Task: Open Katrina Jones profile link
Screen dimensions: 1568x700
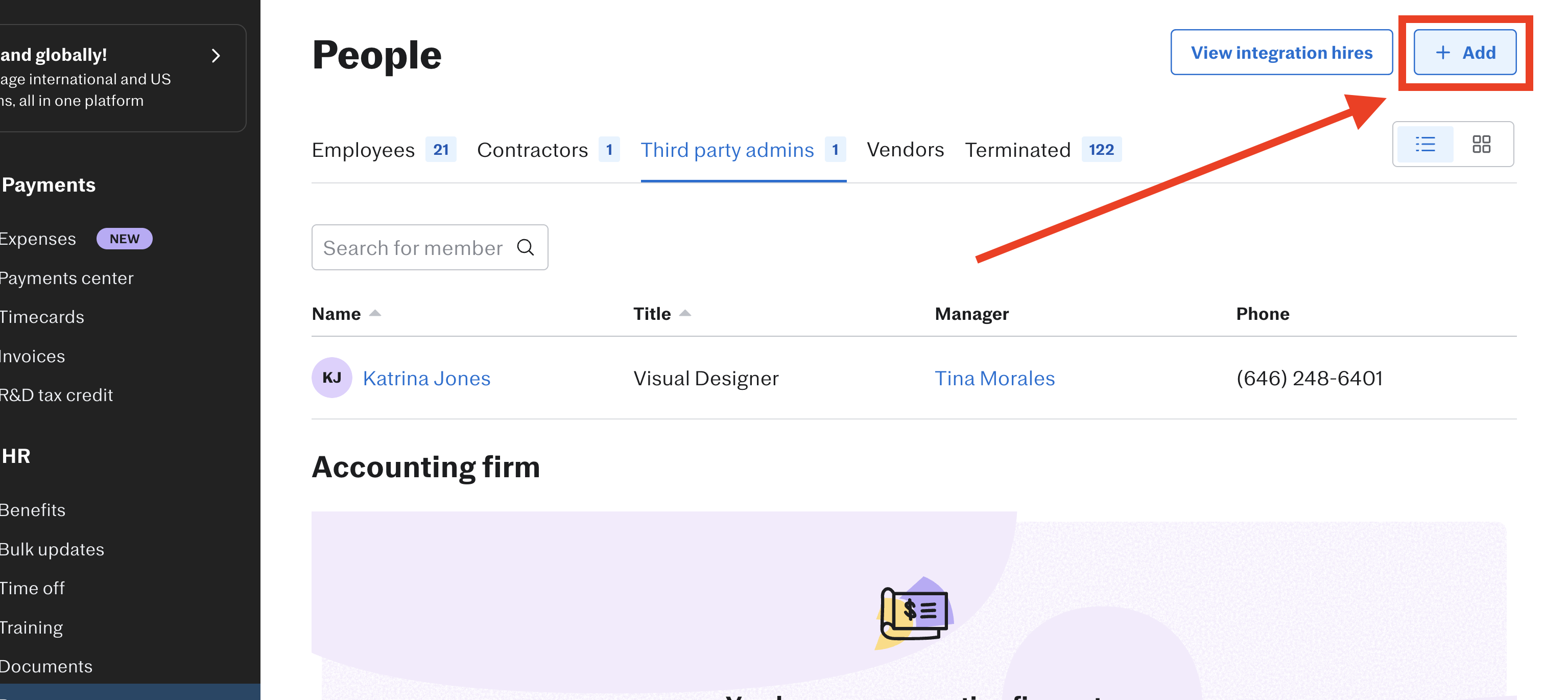Action: 426,378
